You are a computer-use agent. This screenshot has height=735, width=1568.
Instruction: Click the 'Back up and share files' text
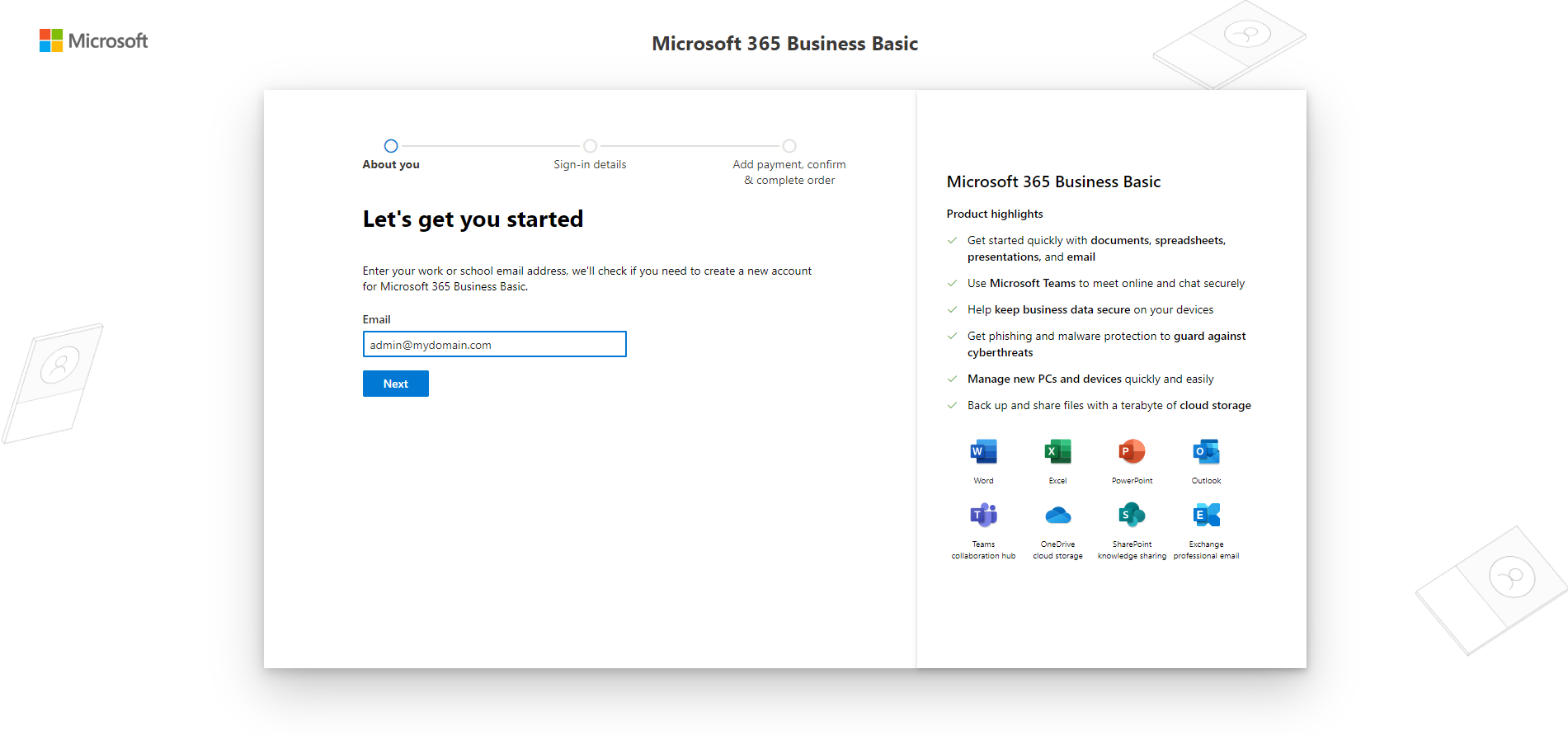pyautogui.click(x=1109, y=405)
